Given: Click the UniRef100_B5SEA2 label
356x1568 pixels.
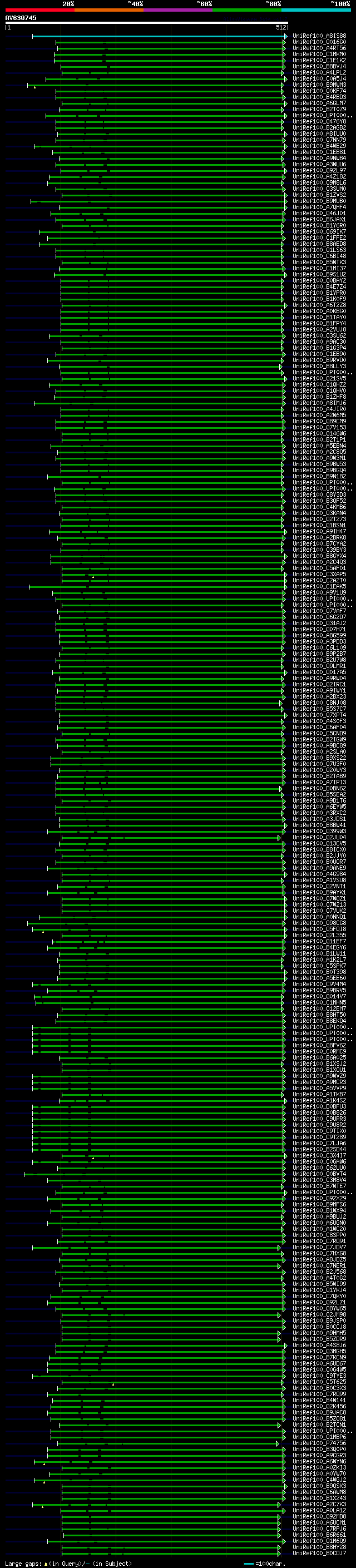Looking at the screenshot, I should pyautogui.click(x=319, y=794).
